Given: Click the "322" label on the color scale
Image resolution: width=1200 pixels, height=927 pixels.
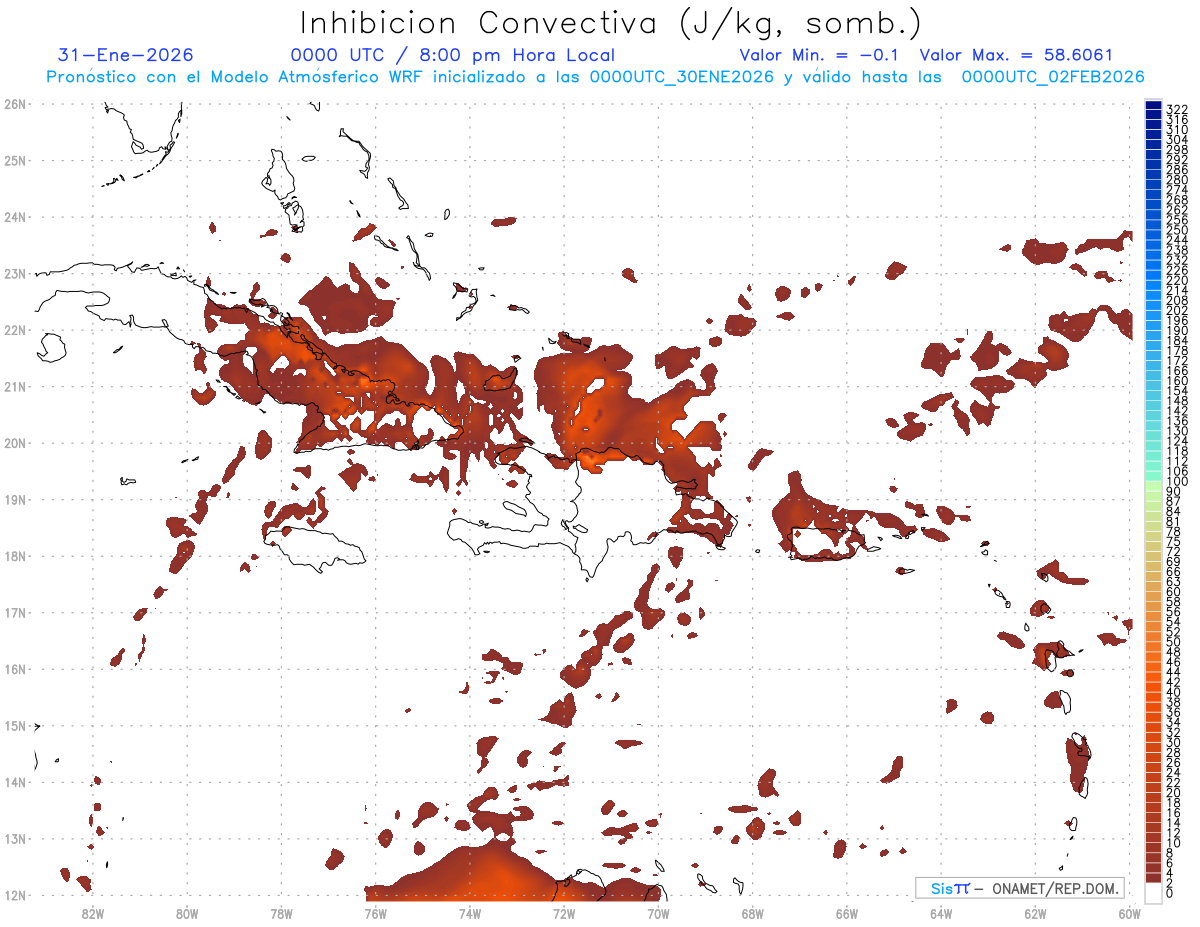Looking at the screenshot, I should point(1176,109).
